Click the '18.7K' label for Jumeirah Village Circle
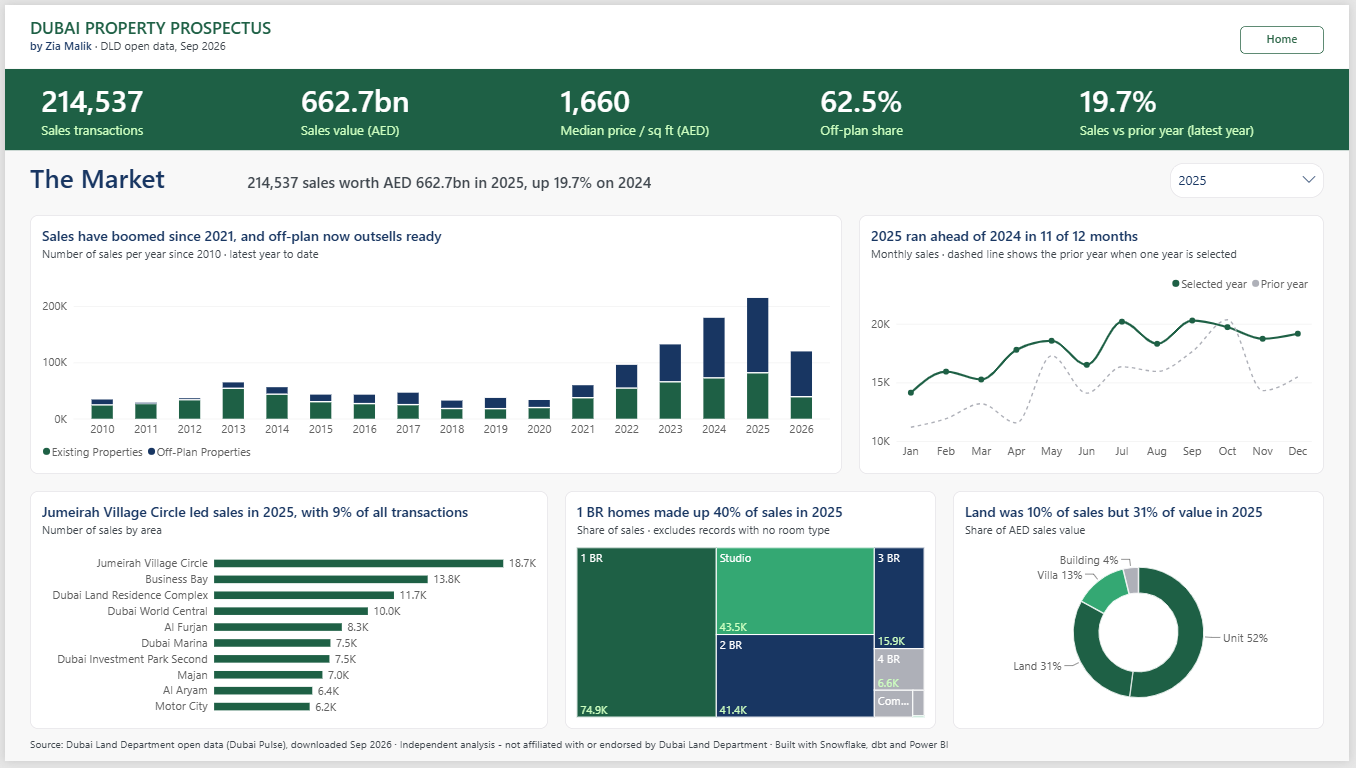The width and height of the screenshot is (1356, 768). [522, 563]
